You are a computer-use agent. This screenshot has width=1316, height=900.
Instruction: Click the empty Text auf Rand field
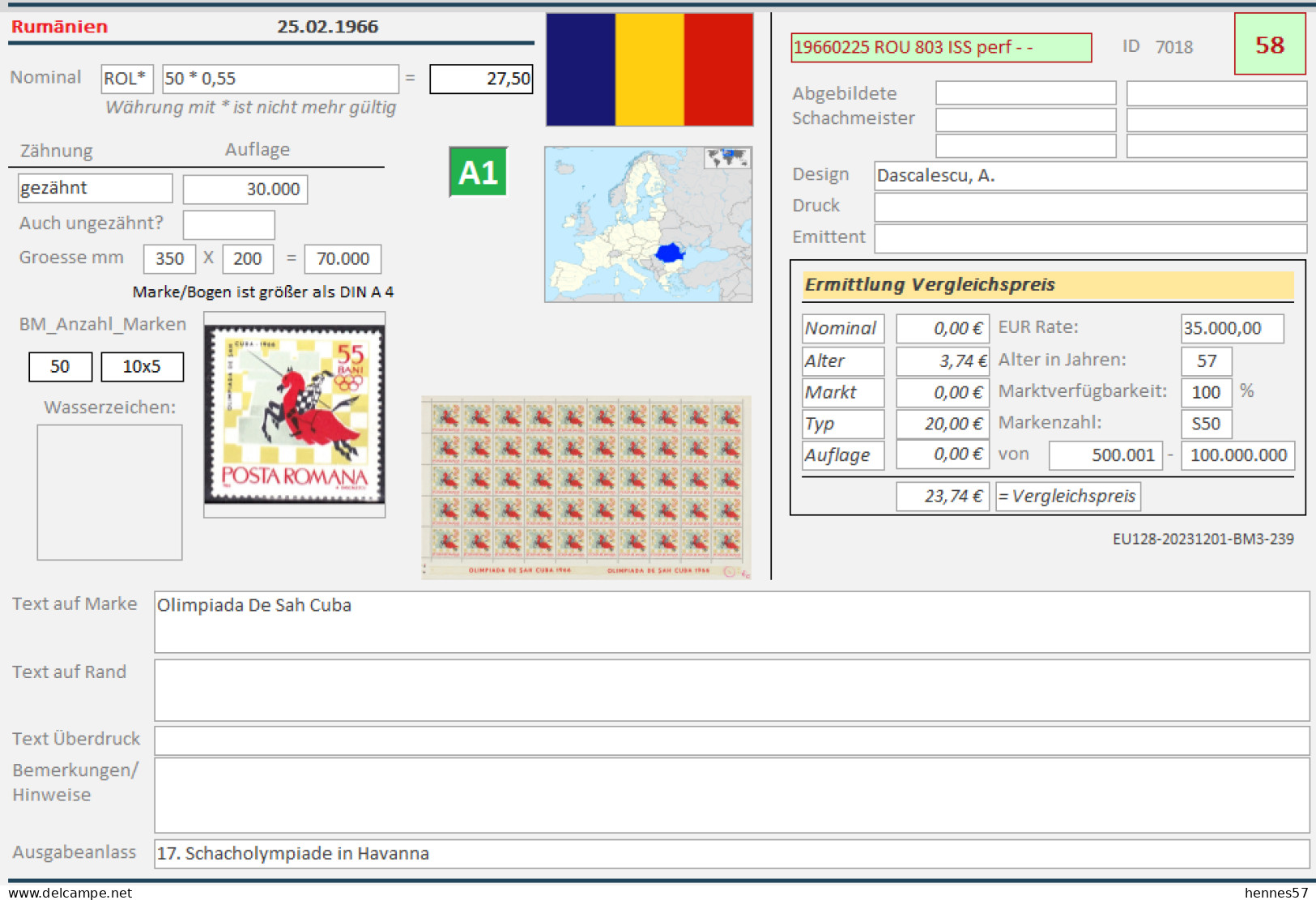pos(732,690)
